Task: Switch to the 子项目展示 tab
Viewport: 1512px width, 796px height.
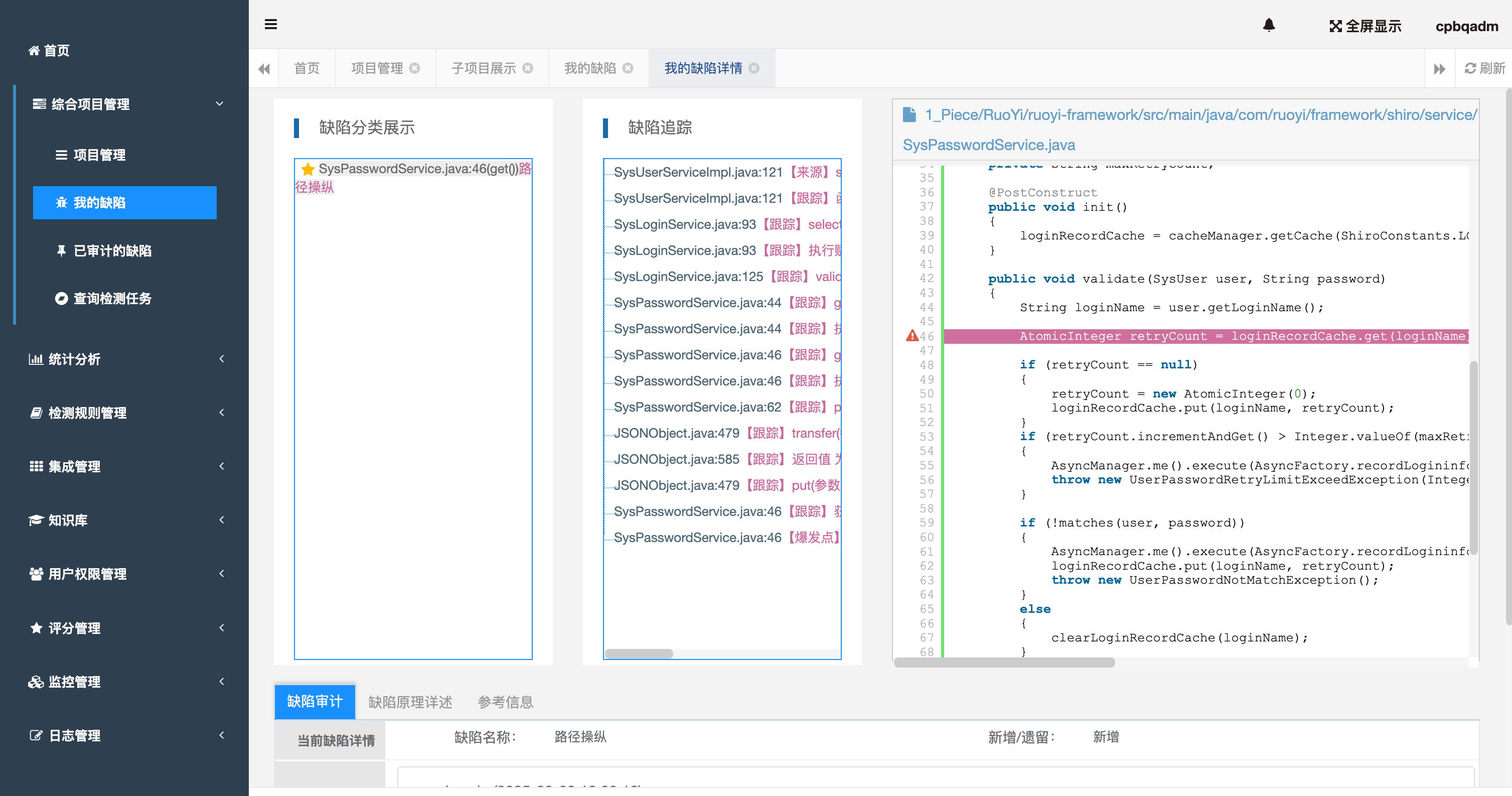Action: (x=484, y=68)
